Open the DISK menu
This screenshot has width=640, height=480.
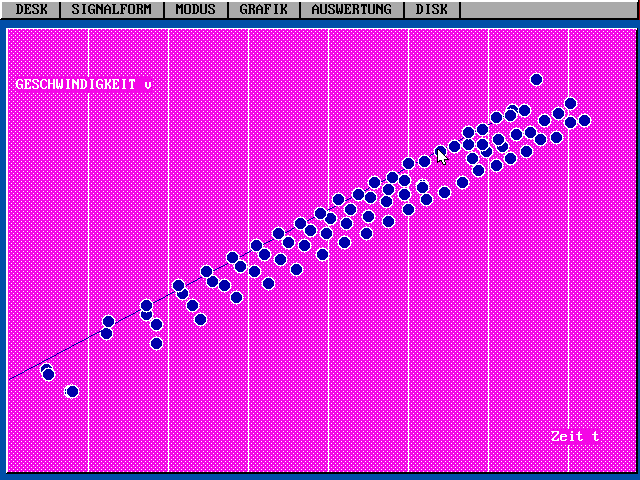(x=432, y=9)
